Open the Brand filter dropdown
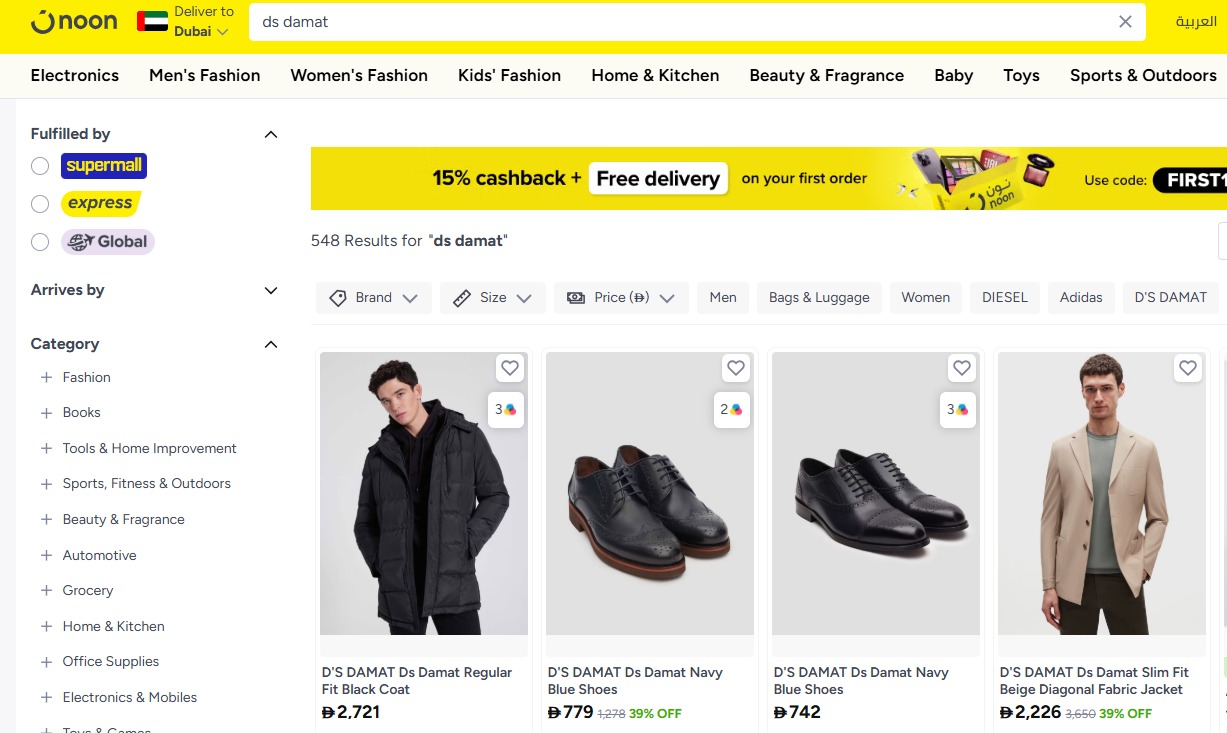 click(373, 298)
